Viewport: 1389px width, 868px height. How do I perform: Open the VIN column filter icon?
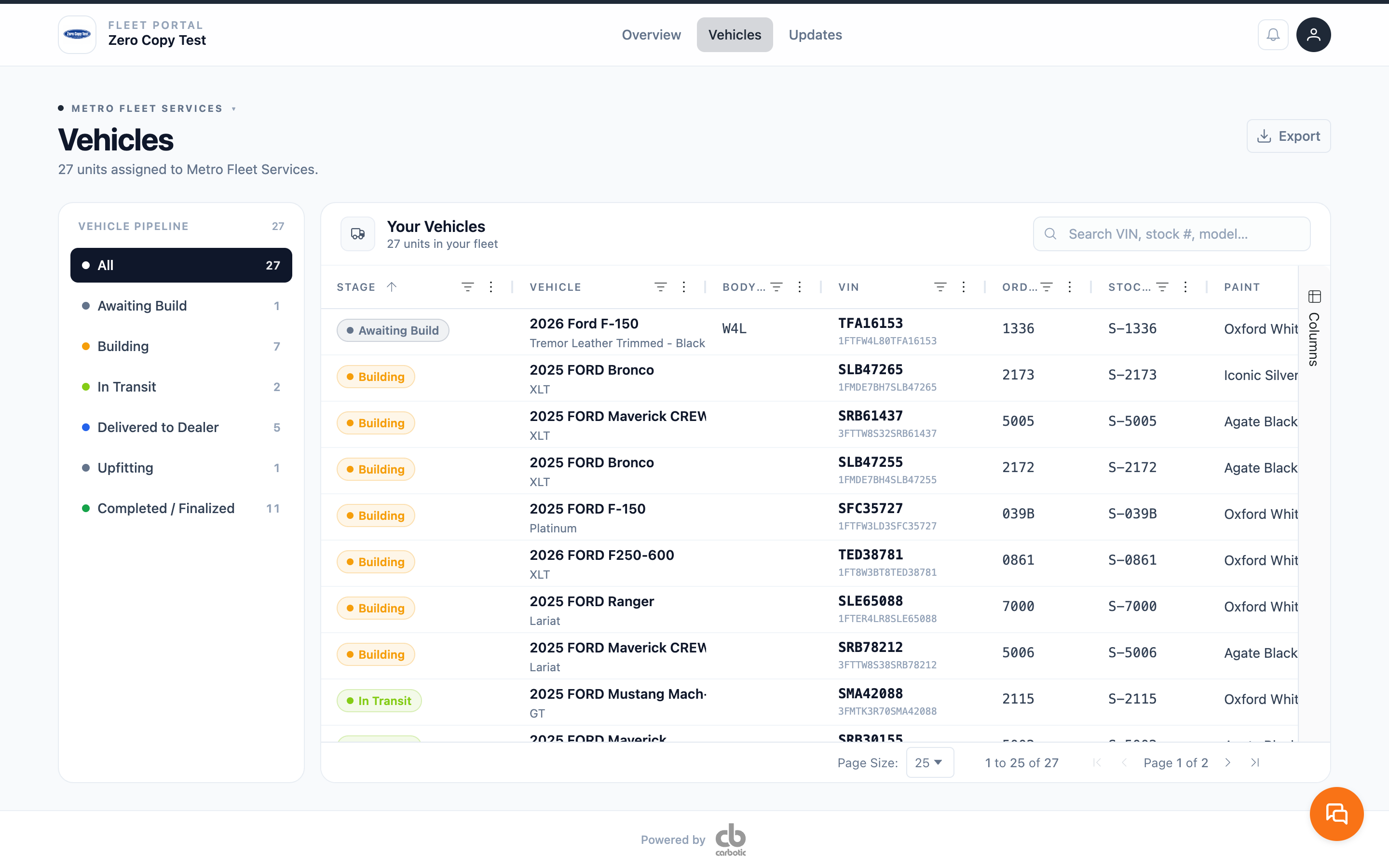940,286
